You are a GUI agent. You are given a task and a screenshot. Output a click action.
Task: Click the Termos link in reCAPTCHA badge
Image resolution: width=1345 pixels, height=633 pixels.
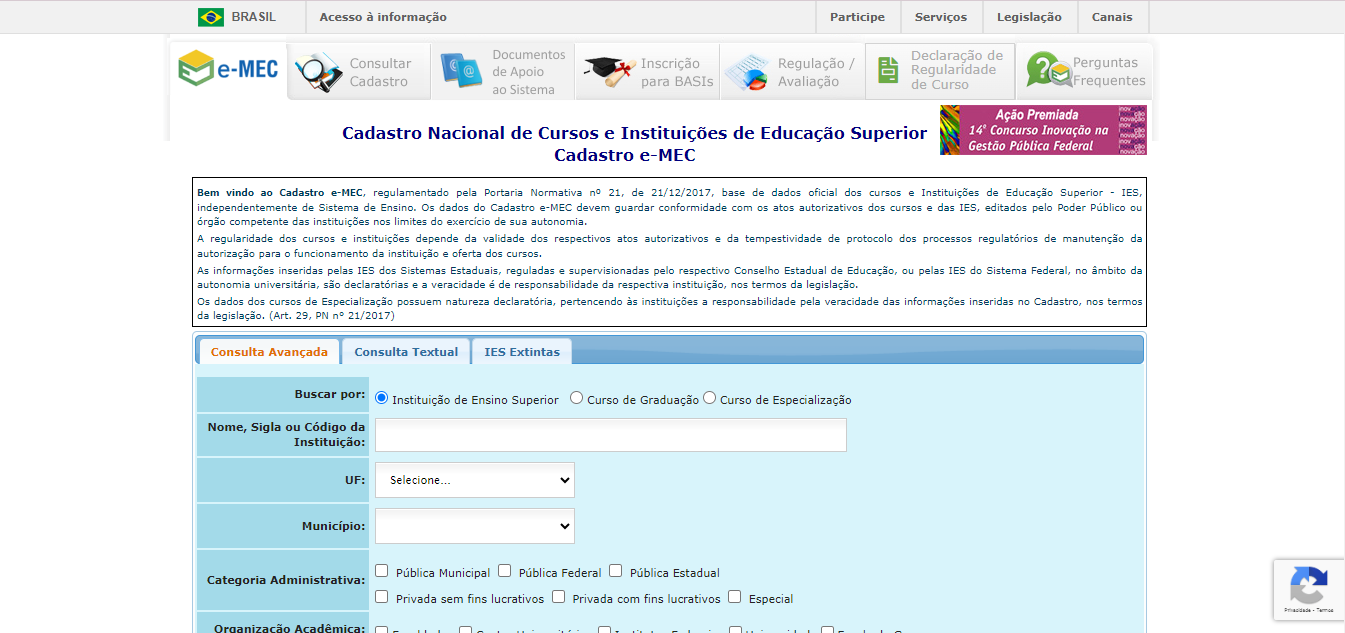[1325, 610]
